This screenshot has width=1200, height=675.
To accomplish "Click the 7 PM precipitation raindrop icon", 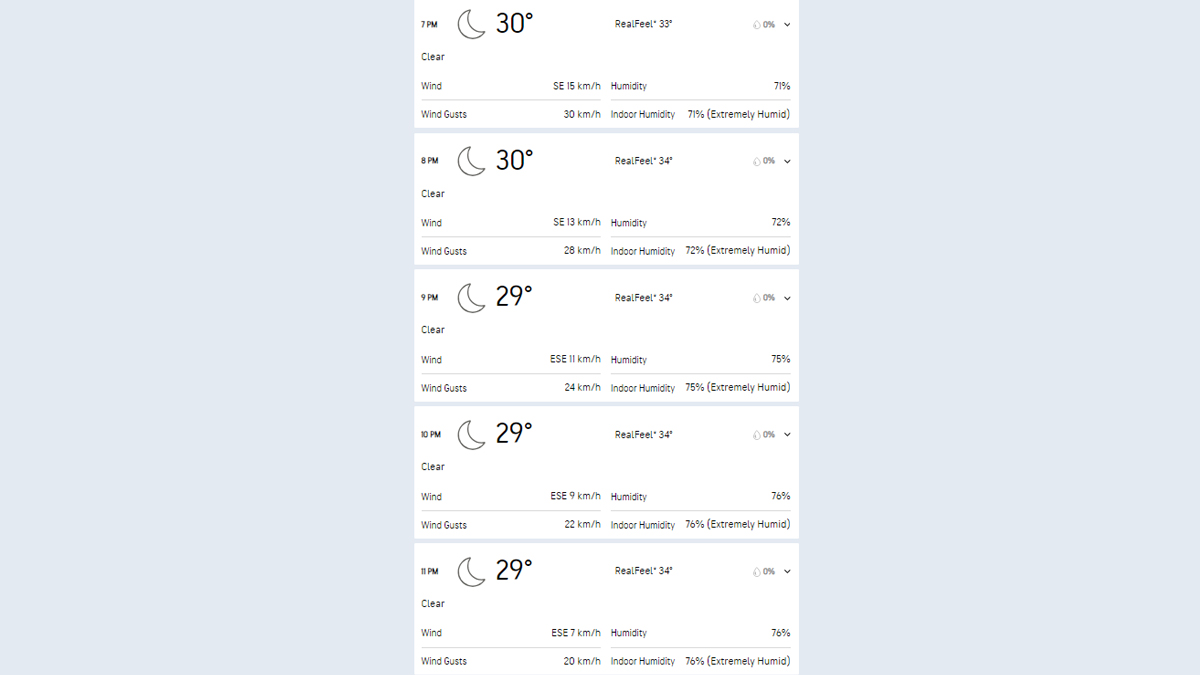I will click(757, 25).
